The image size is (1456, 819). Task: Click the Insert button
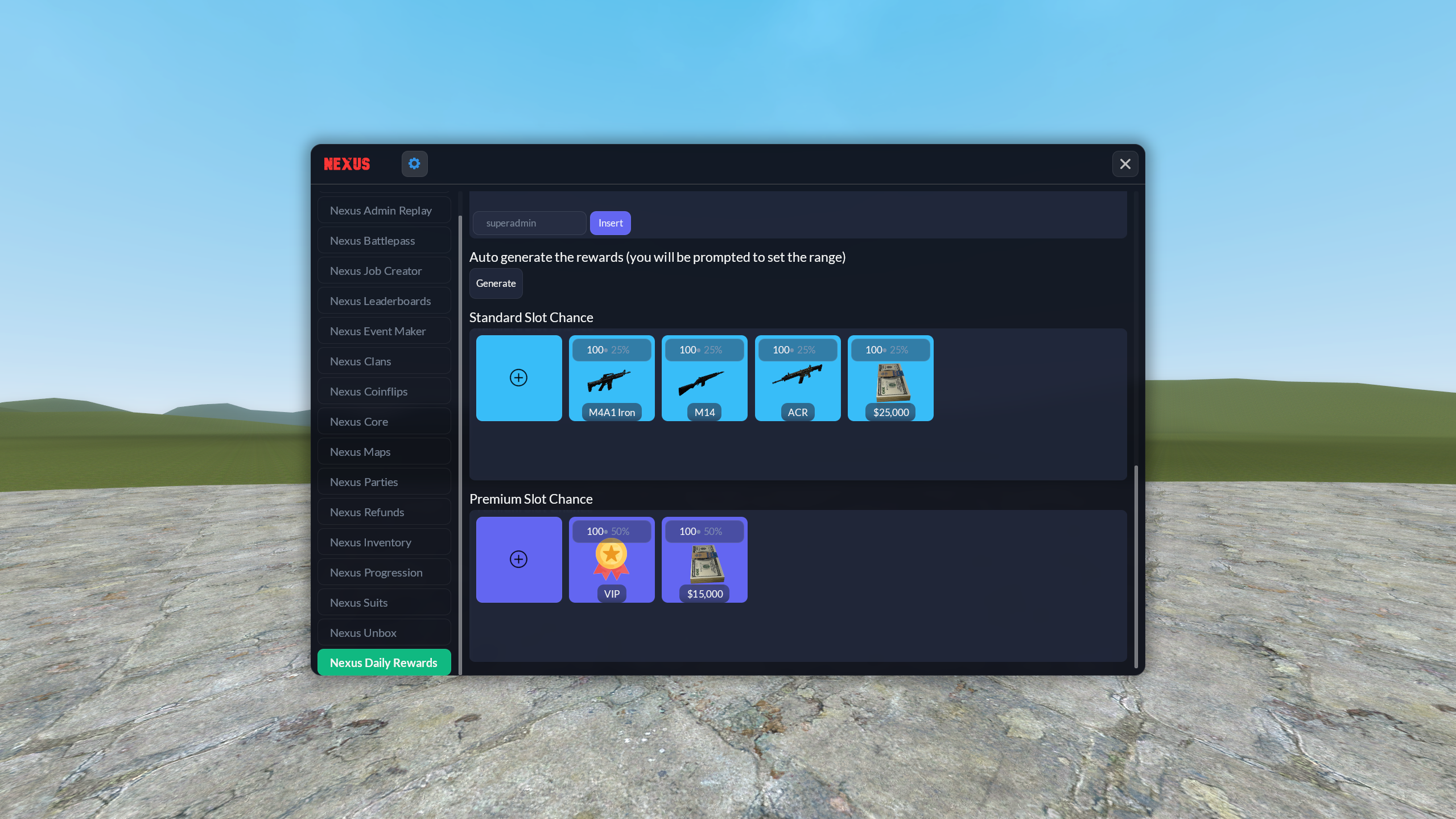click(x=611, y=223)
